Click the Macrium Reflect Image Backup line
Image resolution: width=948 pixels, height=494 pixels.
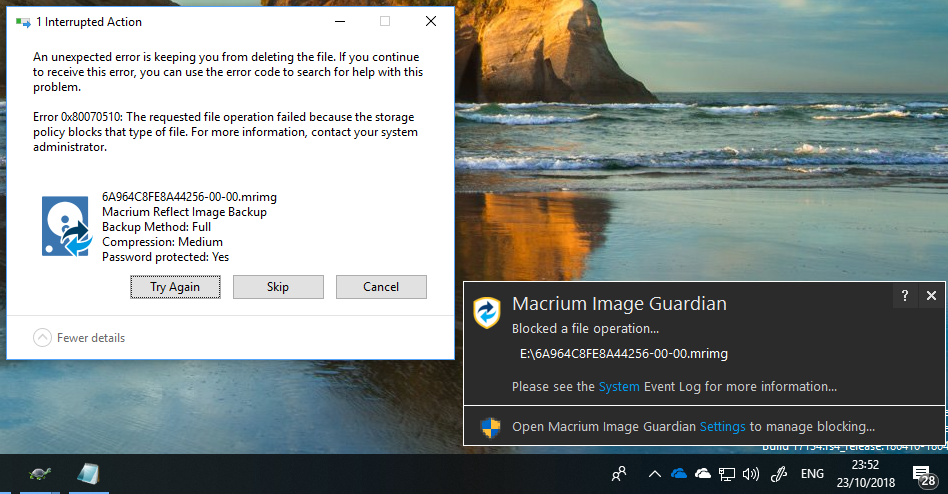pos(184,212)
